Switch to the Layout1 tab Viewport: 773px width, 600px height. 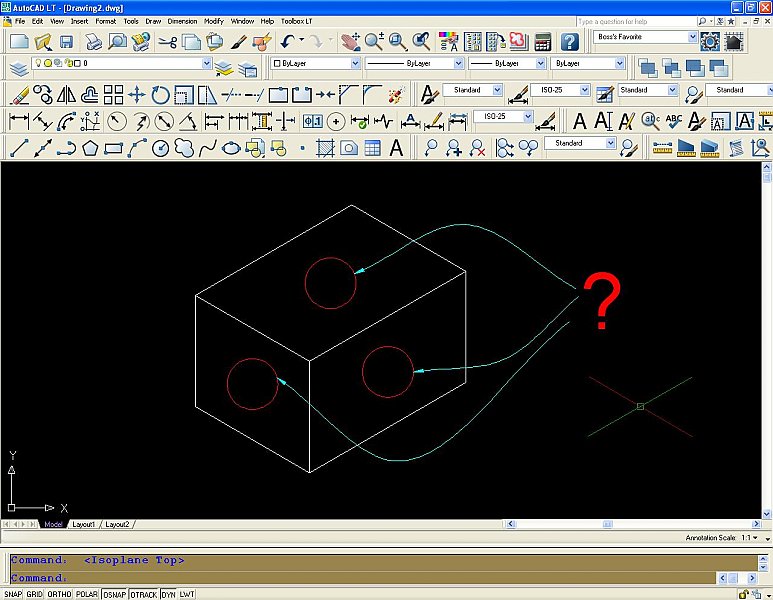click(83, 524)
